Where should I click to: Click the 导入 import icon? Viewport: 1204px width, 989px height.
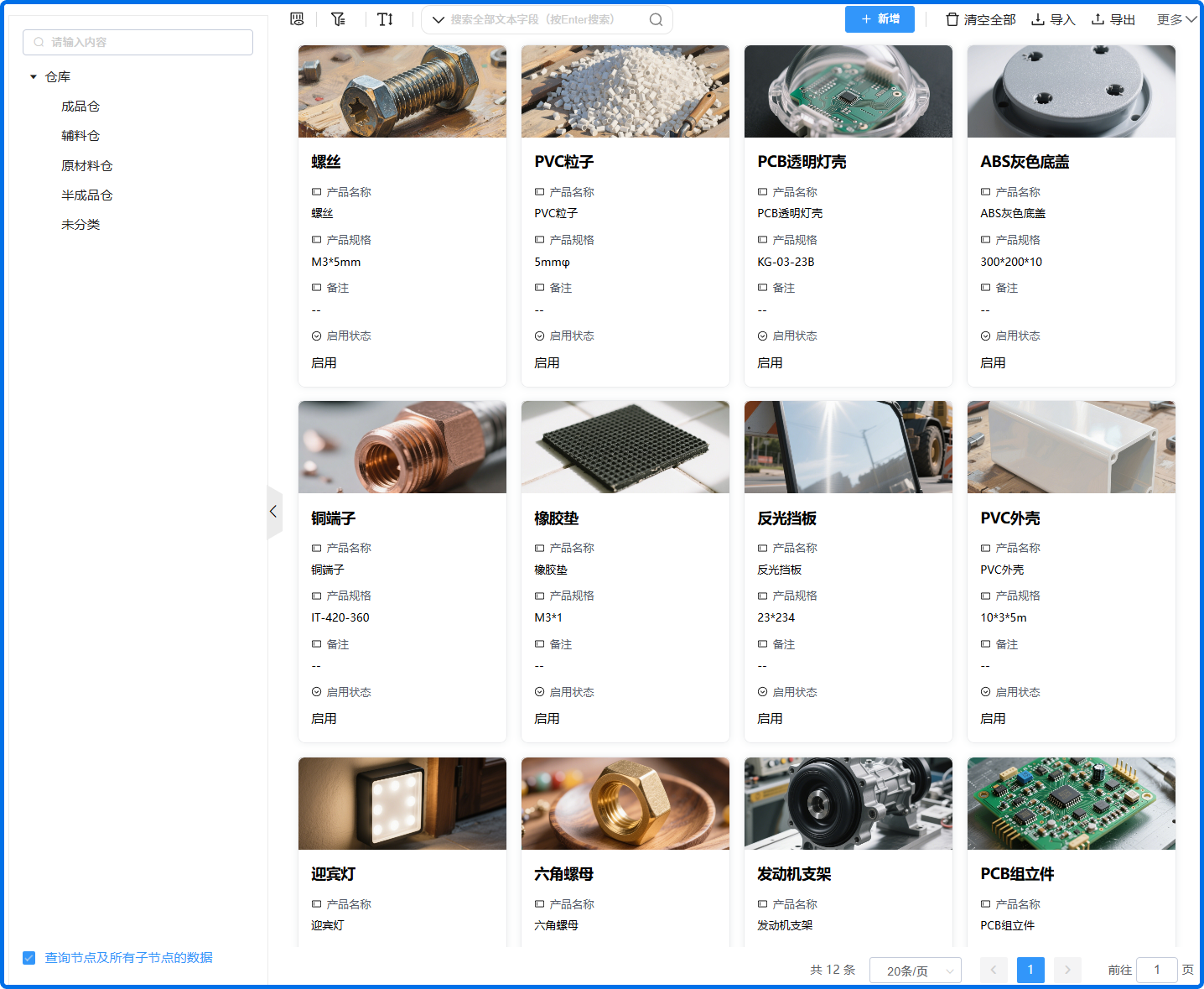[x=1038, y=19]
